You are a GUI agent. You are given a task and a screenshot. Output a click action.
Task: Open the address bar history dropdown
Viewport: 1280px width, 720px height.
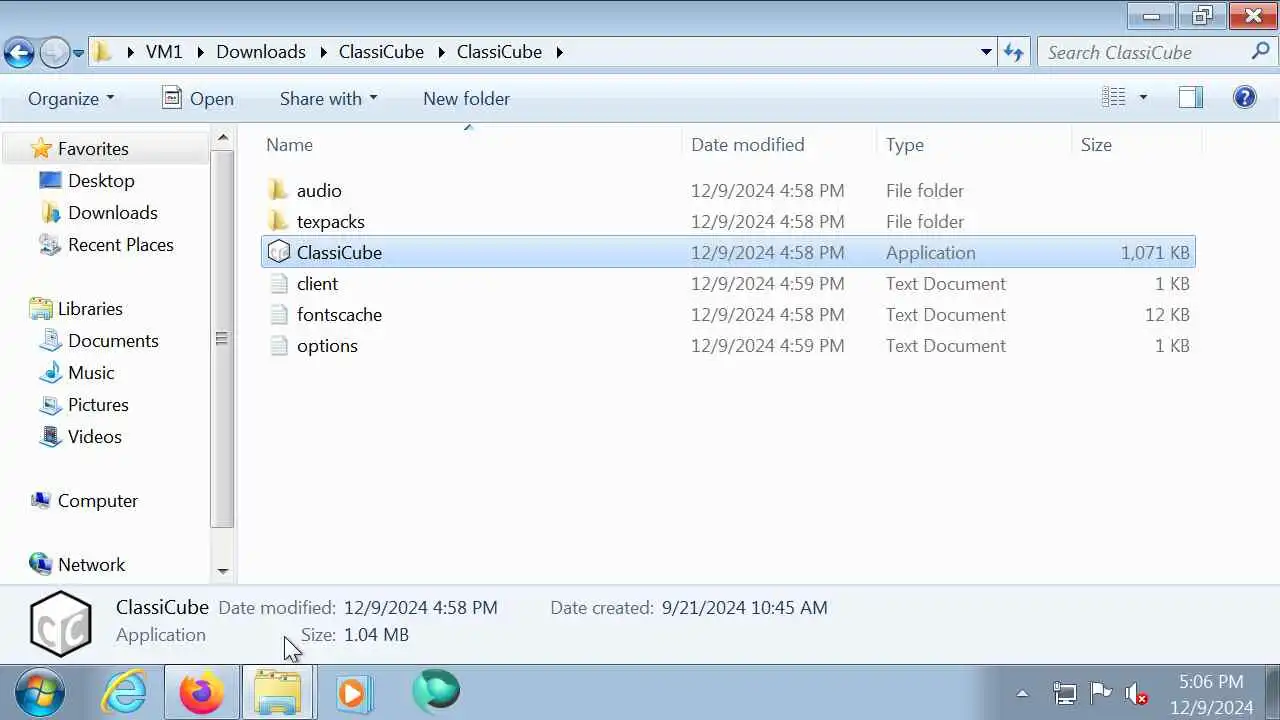(x=986, y=52)
